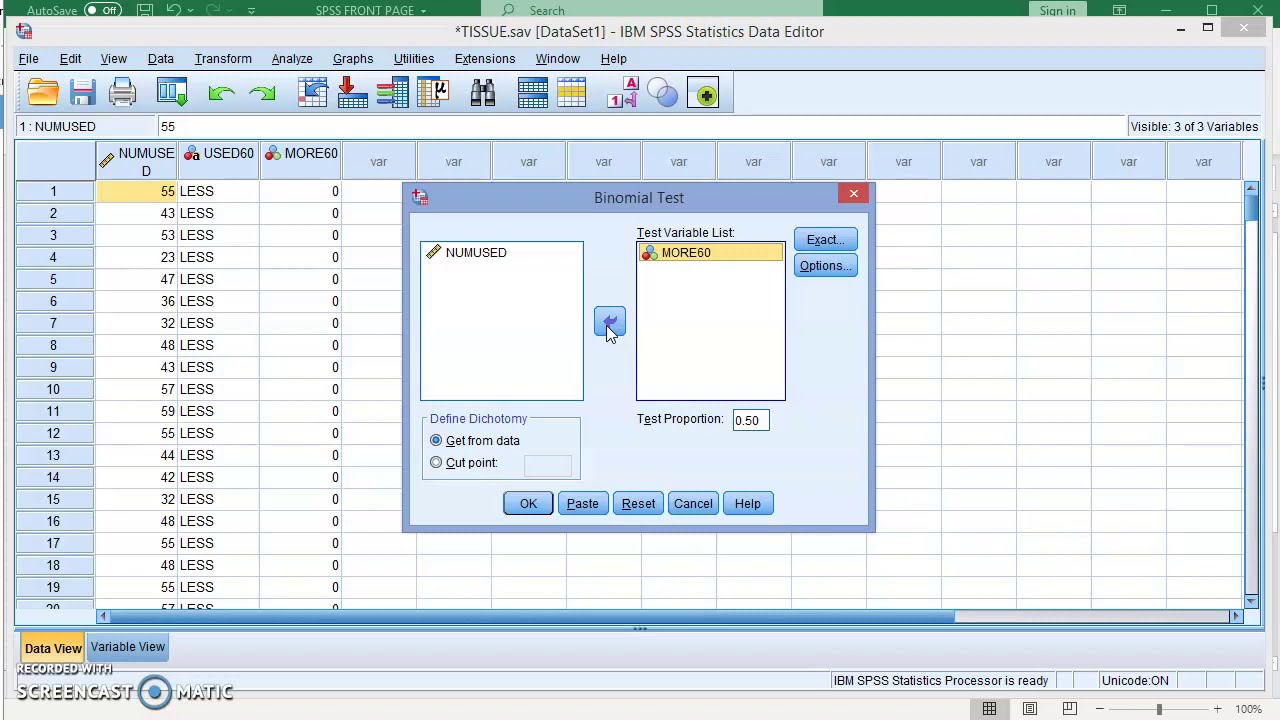Open Exact... test settings
This screenshot has width=1280, height=720.
click(825, 240)
